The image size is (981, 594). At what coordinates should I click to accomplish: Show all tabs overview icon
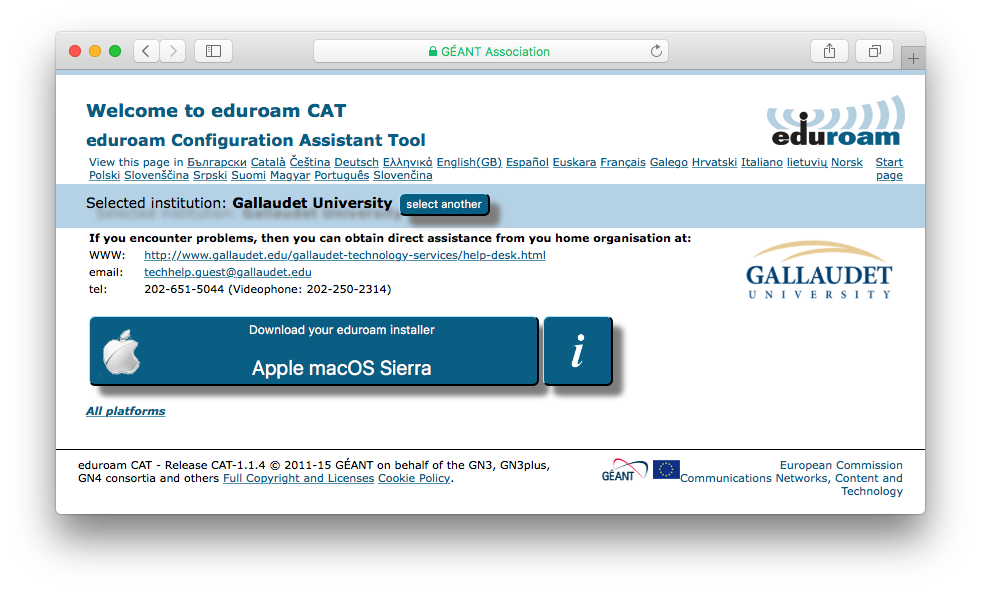(x=875, y=51)
